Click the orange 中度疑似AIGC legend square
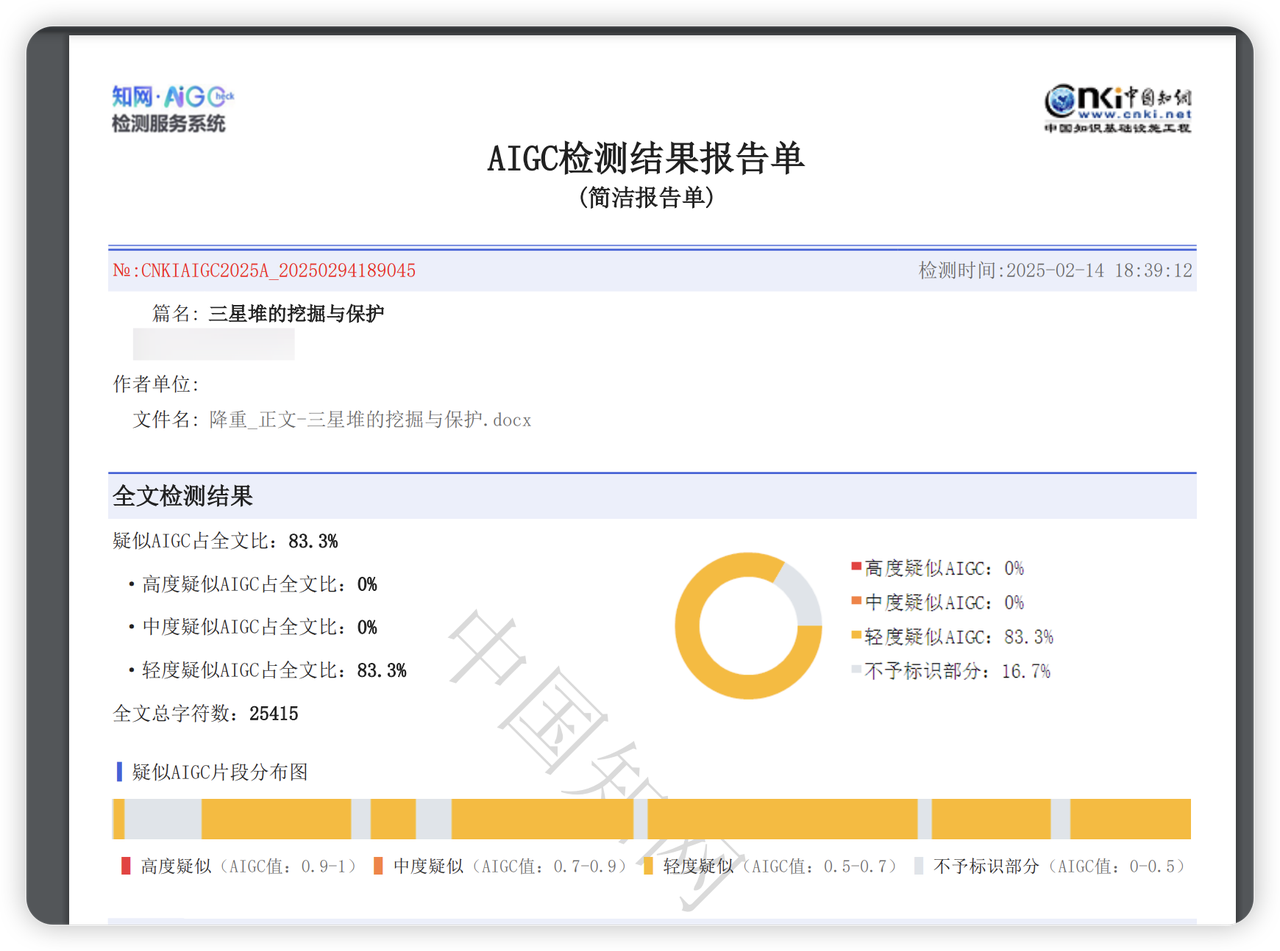 (x=855, y=602)
